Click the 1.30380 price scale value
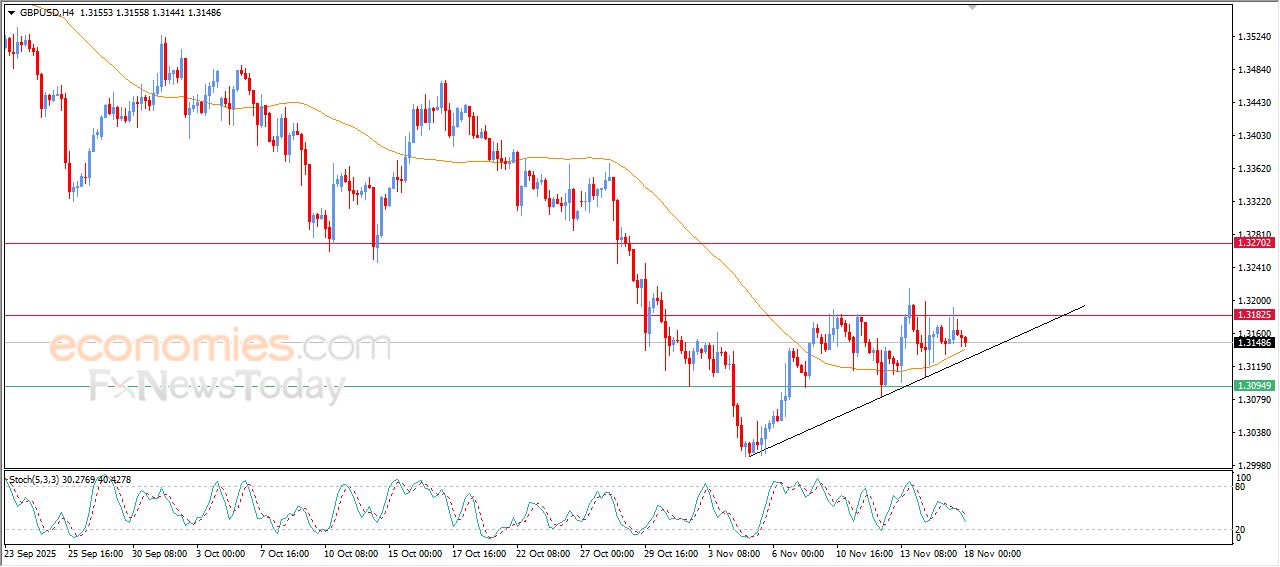The width and height of the screenshot is (1280, 567). (x=1254, y=433)
